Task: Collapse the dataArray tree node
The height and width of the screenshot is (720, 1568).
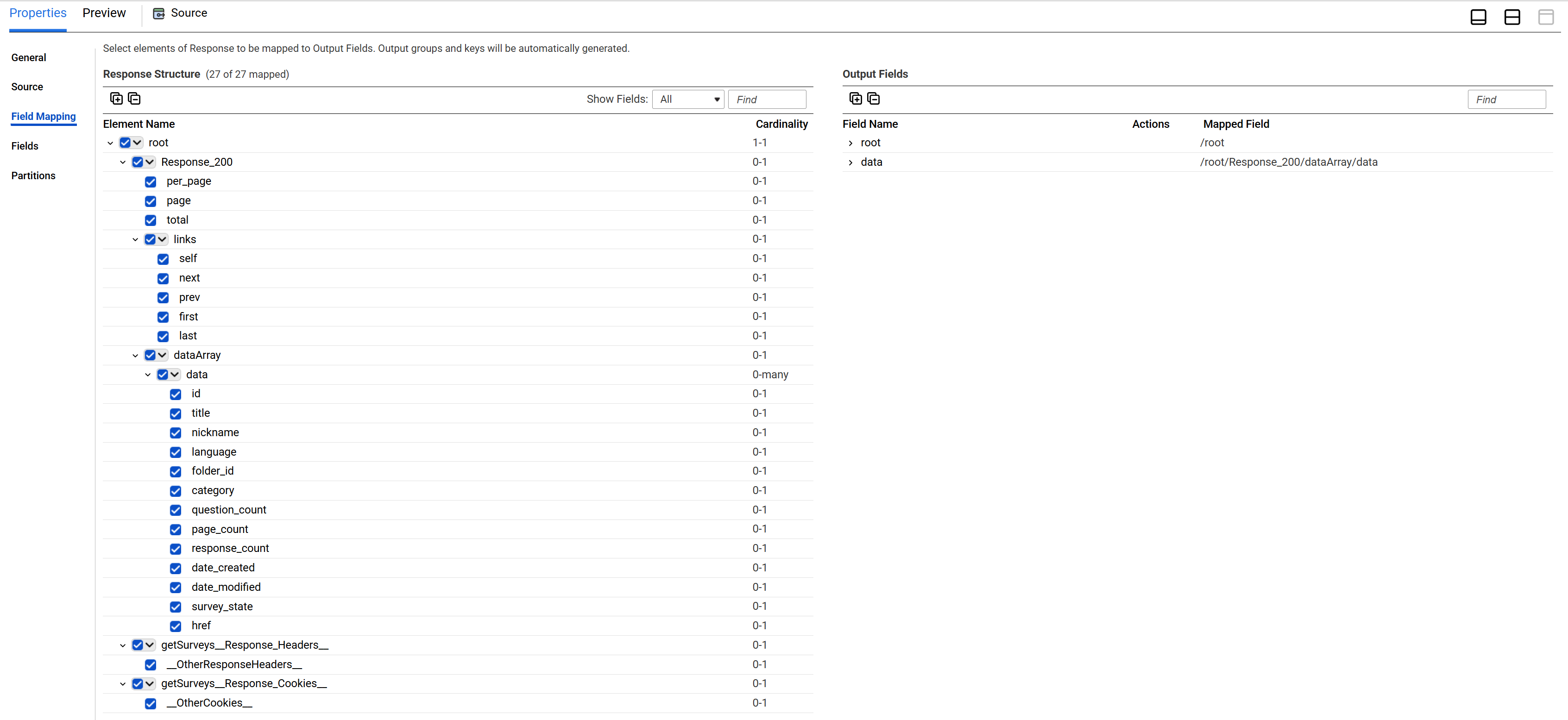Action: coord(135,356)
